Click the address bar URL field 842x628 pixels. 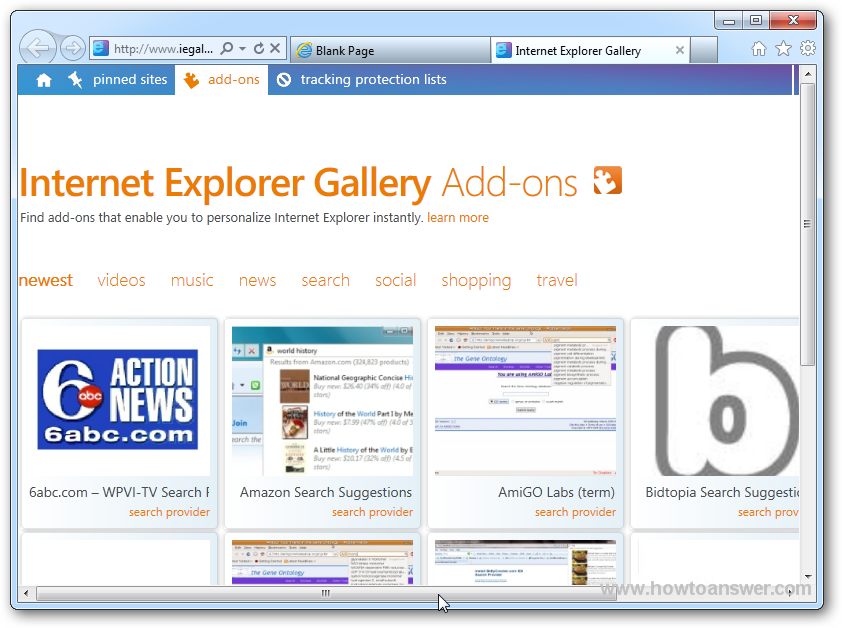click(x=163, y=49)
